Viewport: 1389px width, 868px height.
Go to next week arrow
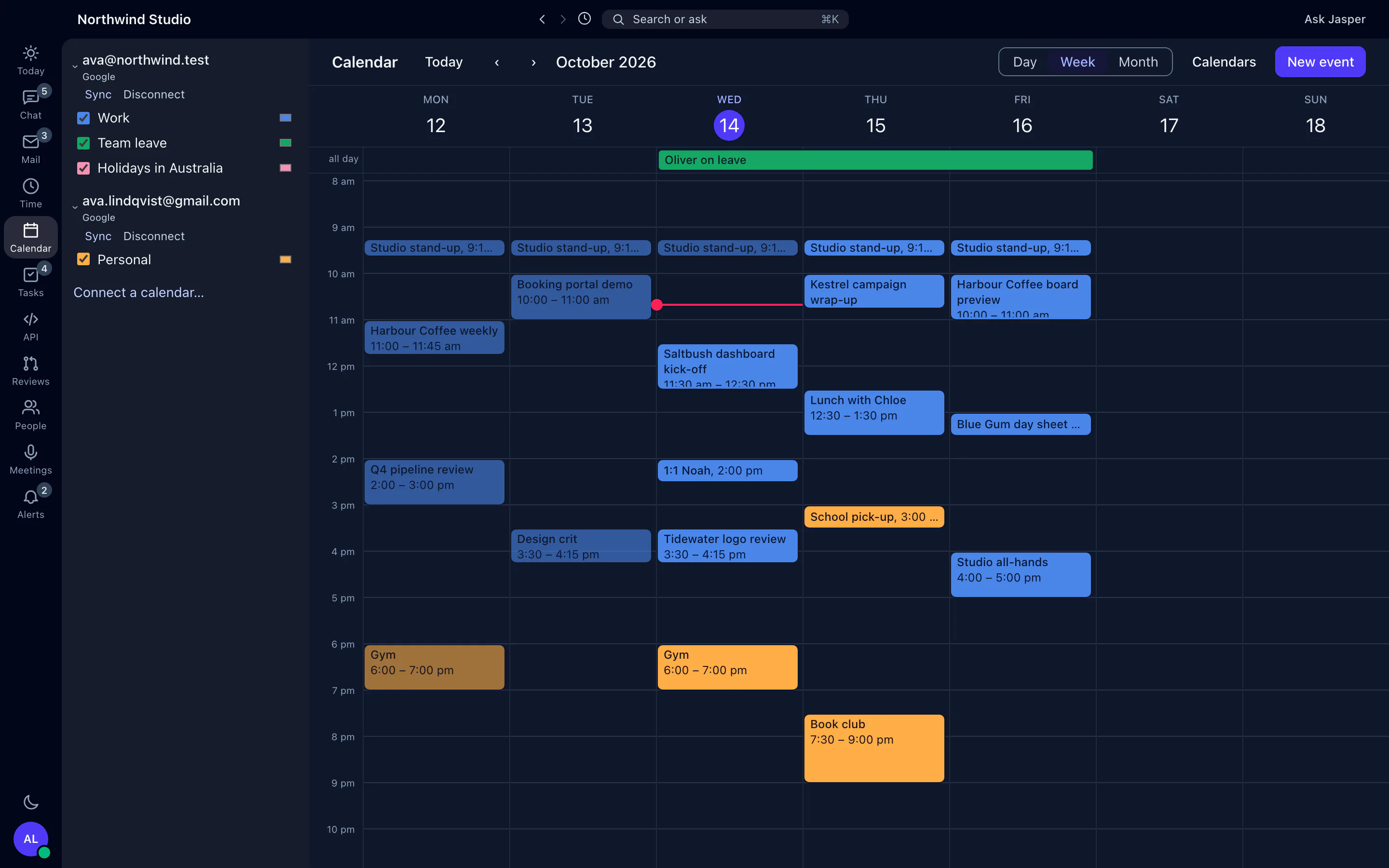point(533,62)
